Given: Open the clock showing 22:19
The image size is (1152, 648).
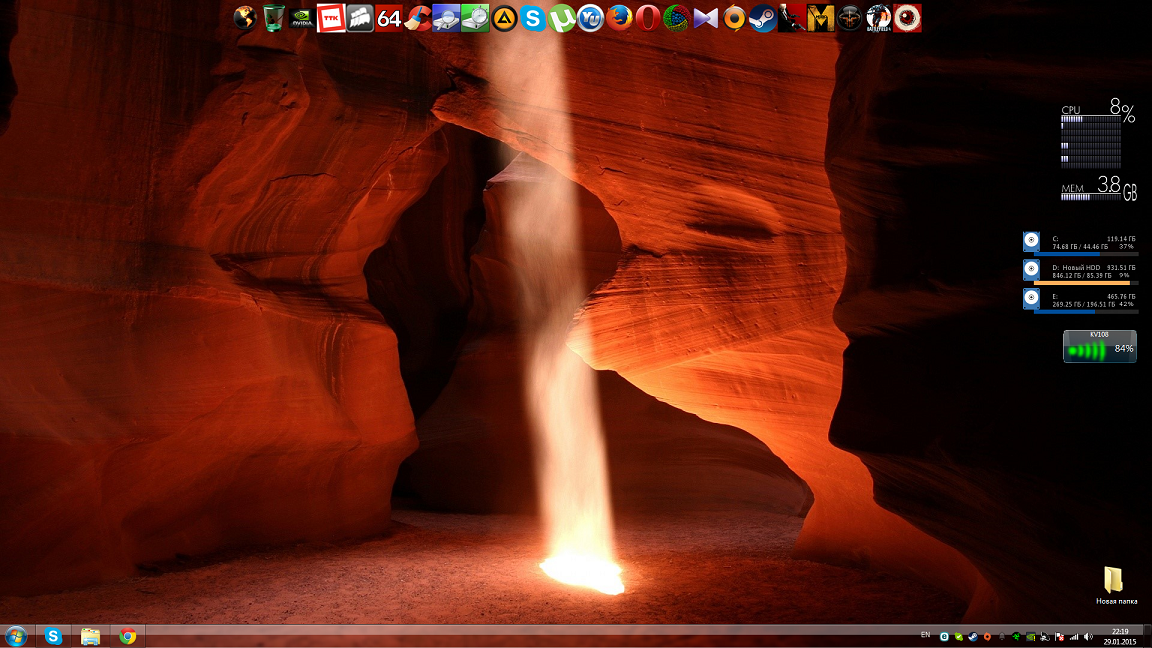Looking at the screenshot, I should pos(1120,636).
